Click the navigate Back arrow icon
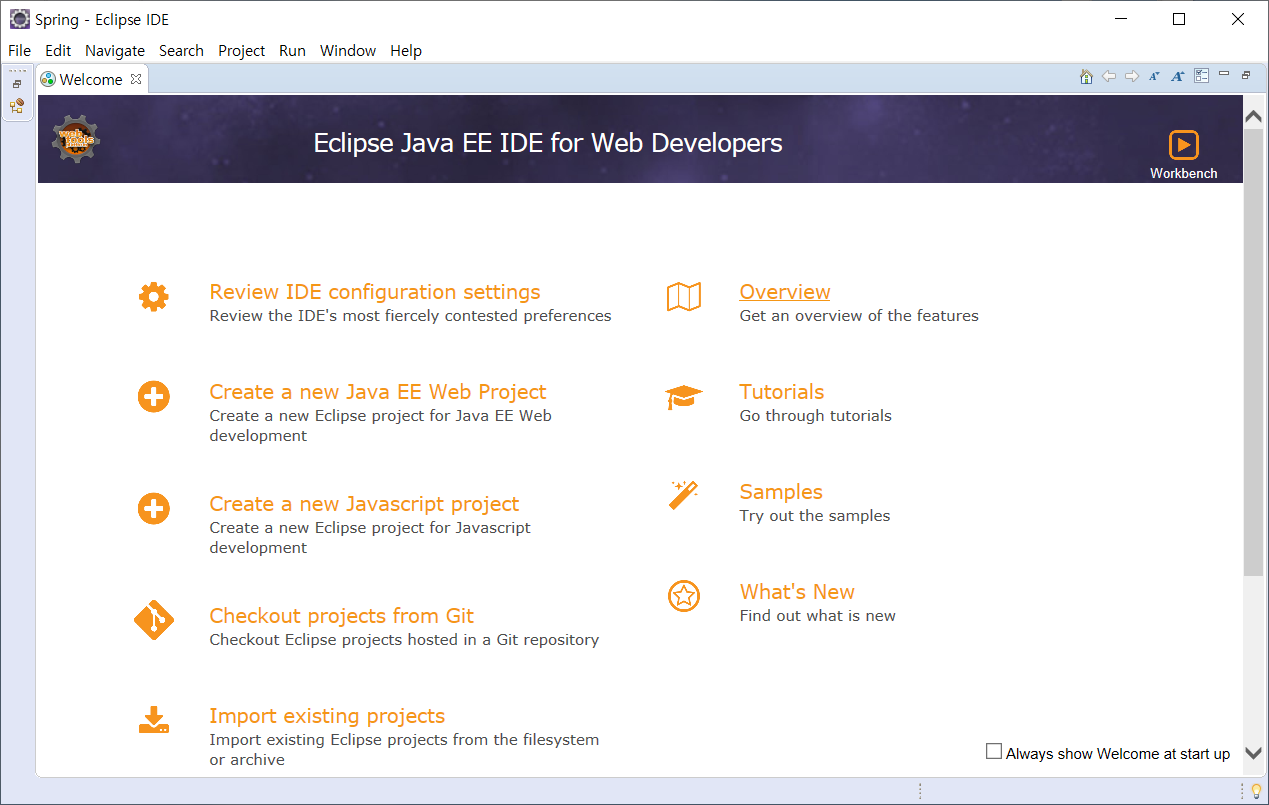Screen dimensions: 1269x805 coord(1109,76)
